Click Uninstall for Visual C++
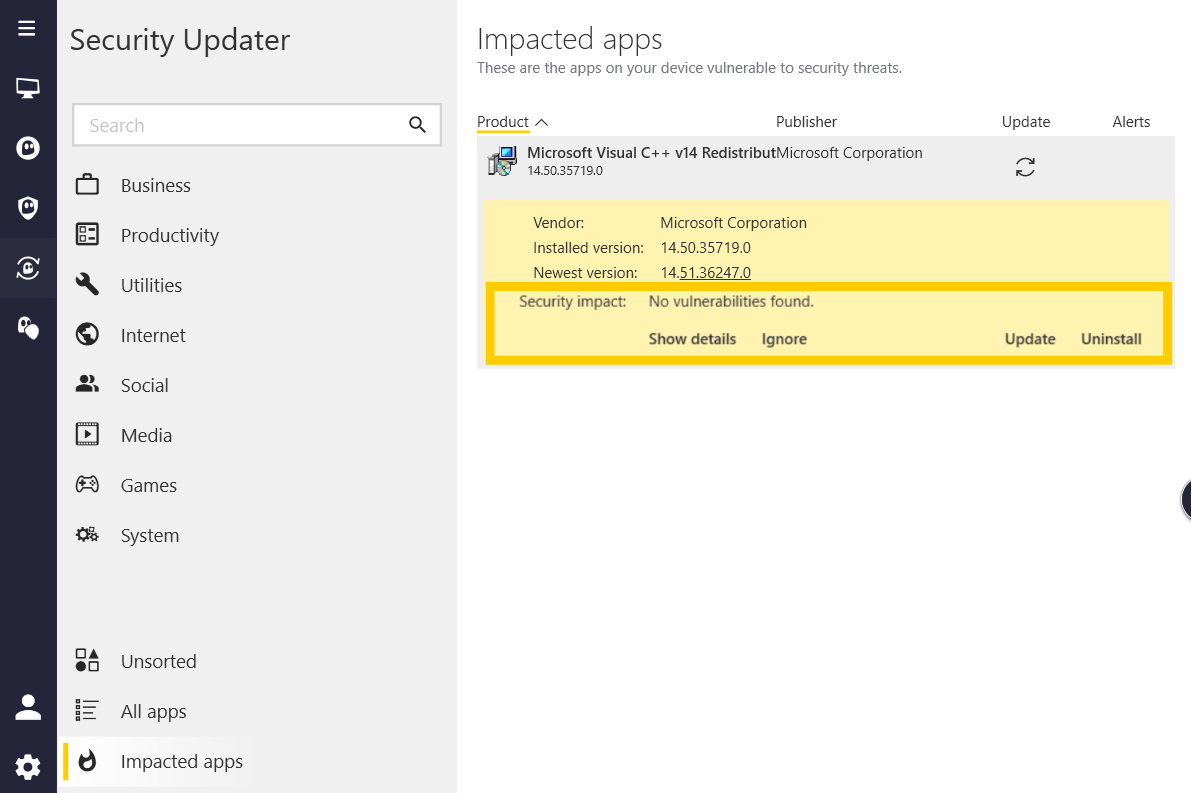The height and width of the screenshot is (793, 1191). coord(1111,339)
